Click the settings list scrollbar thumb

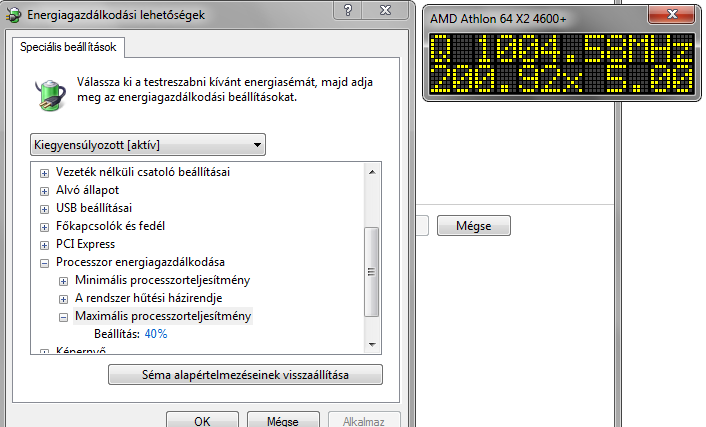pyautogui.click(x=371, y=272)
